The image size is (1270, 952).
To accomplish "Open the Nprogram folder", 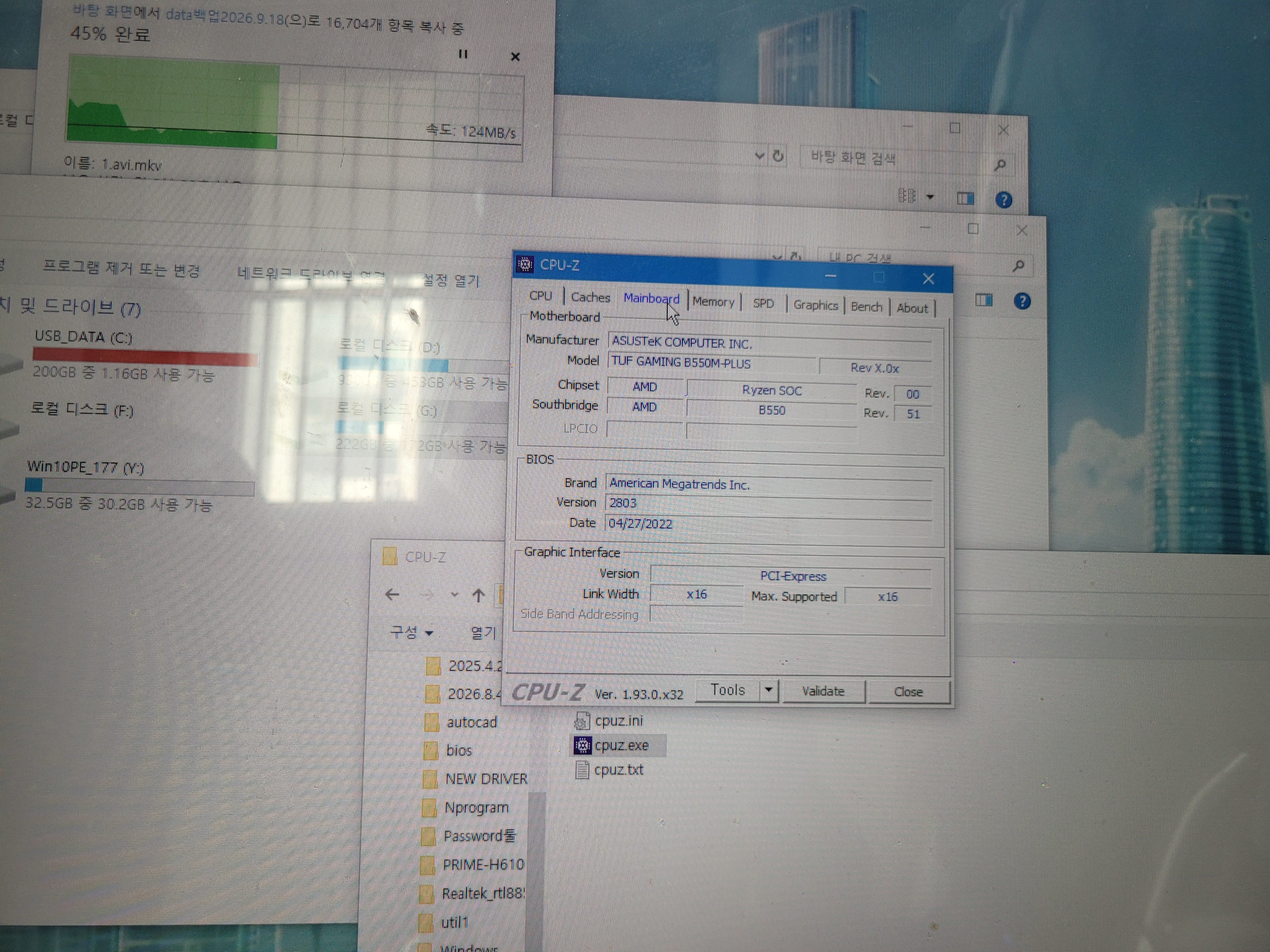I will coord(466,807).
